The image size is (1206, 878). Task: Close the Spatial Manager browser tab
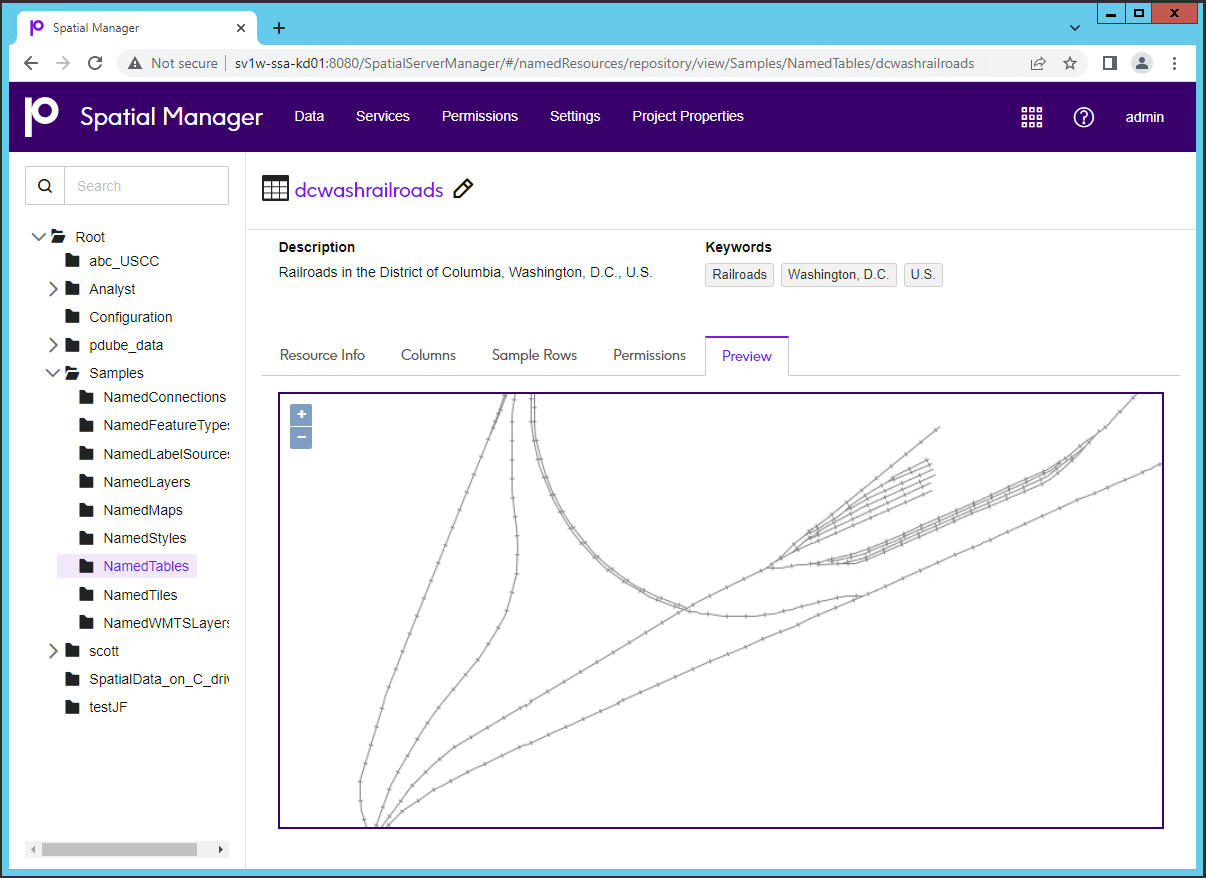tap(241, 28)
